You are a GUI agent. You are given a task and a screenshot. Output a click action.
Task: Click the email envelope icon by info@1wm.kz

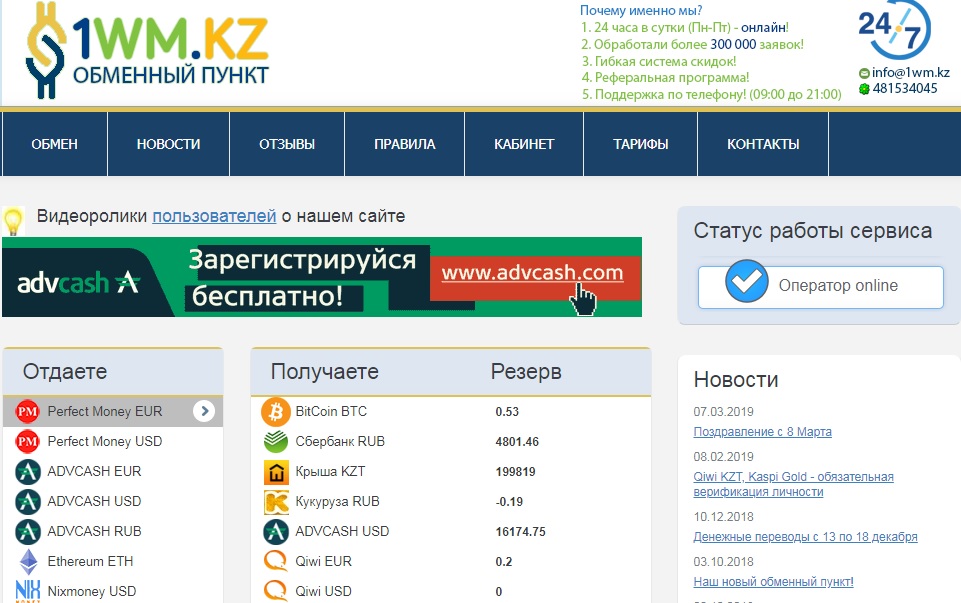[x=864, y=73]
